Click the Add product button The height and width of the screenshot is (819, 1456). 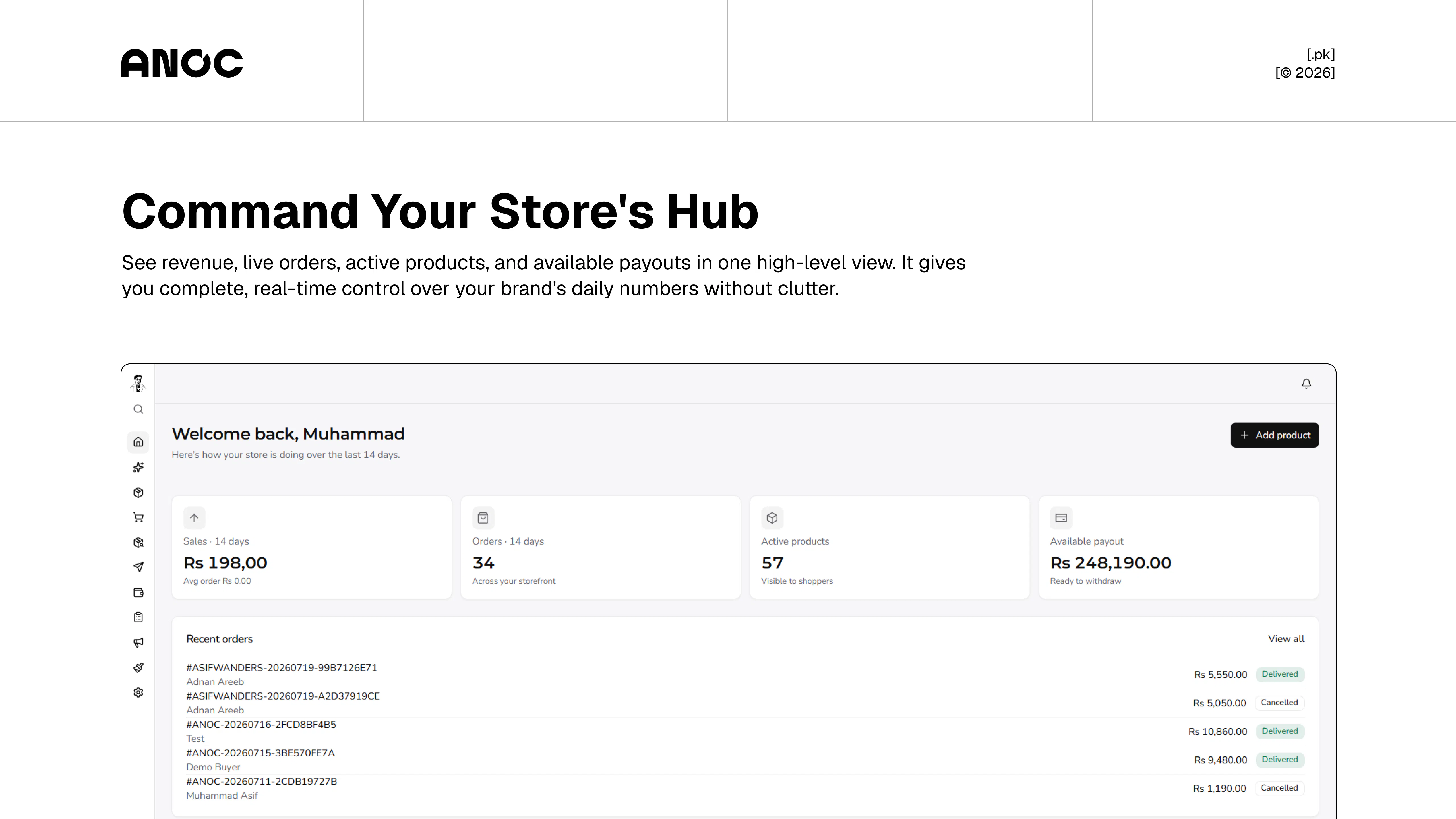coord(1275,435)
